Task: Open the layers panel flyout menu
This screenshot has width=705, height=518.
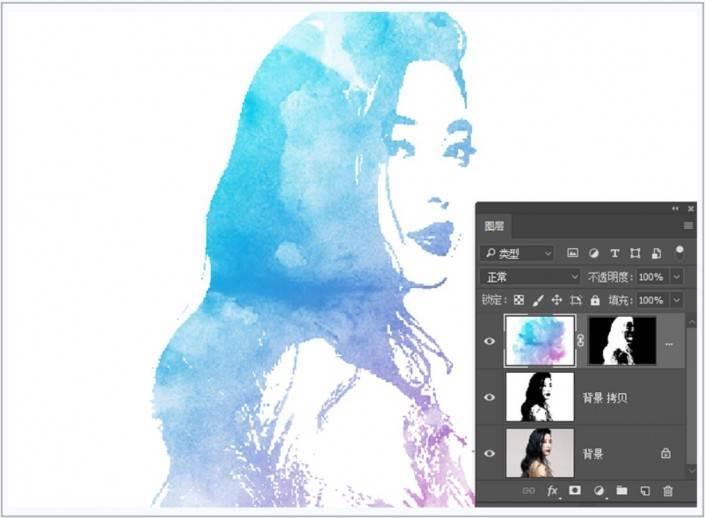Action: pos(688,226)
